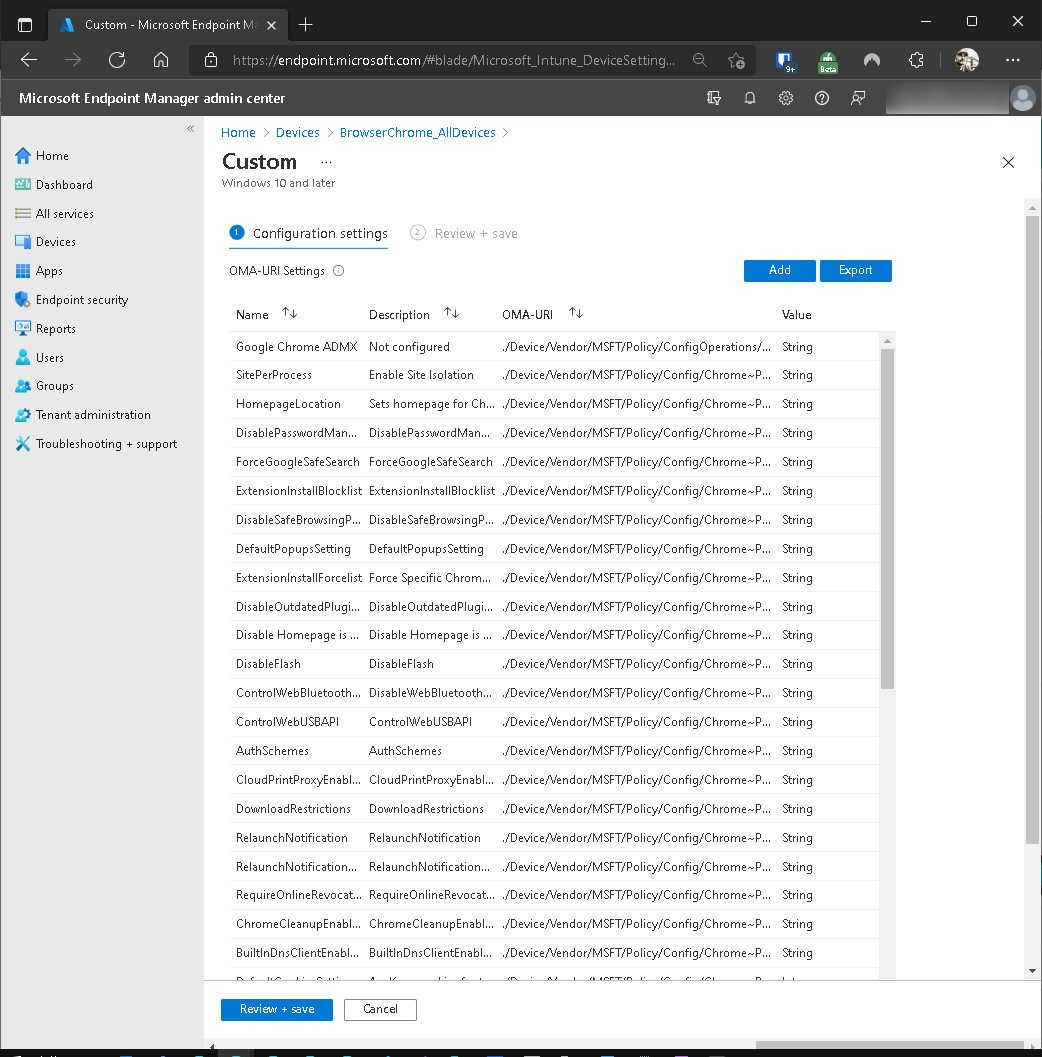Click the Cancel button

pos(380,1009)
